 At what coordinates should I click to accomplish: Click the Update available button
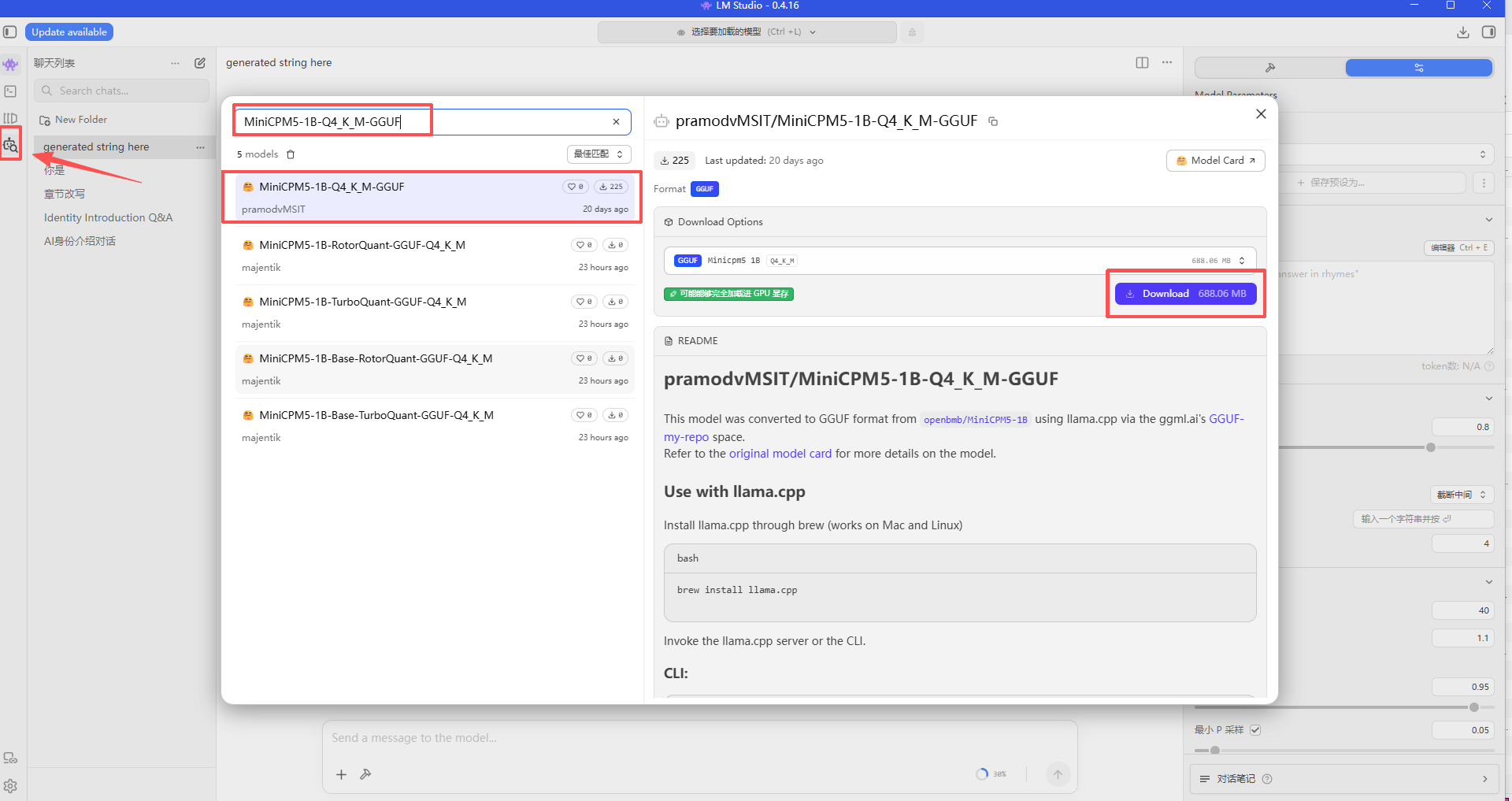tap(69, 32)
